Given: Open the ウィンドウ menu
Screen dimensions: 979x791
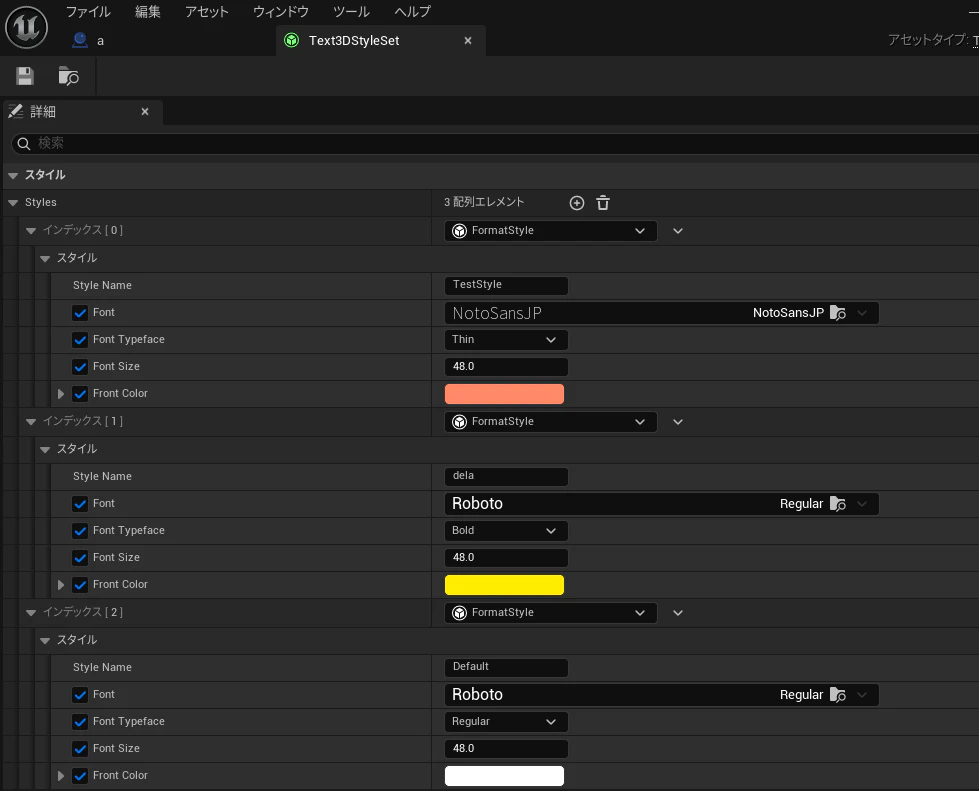Looking at the screenshot, I should [x=281, y=12].
